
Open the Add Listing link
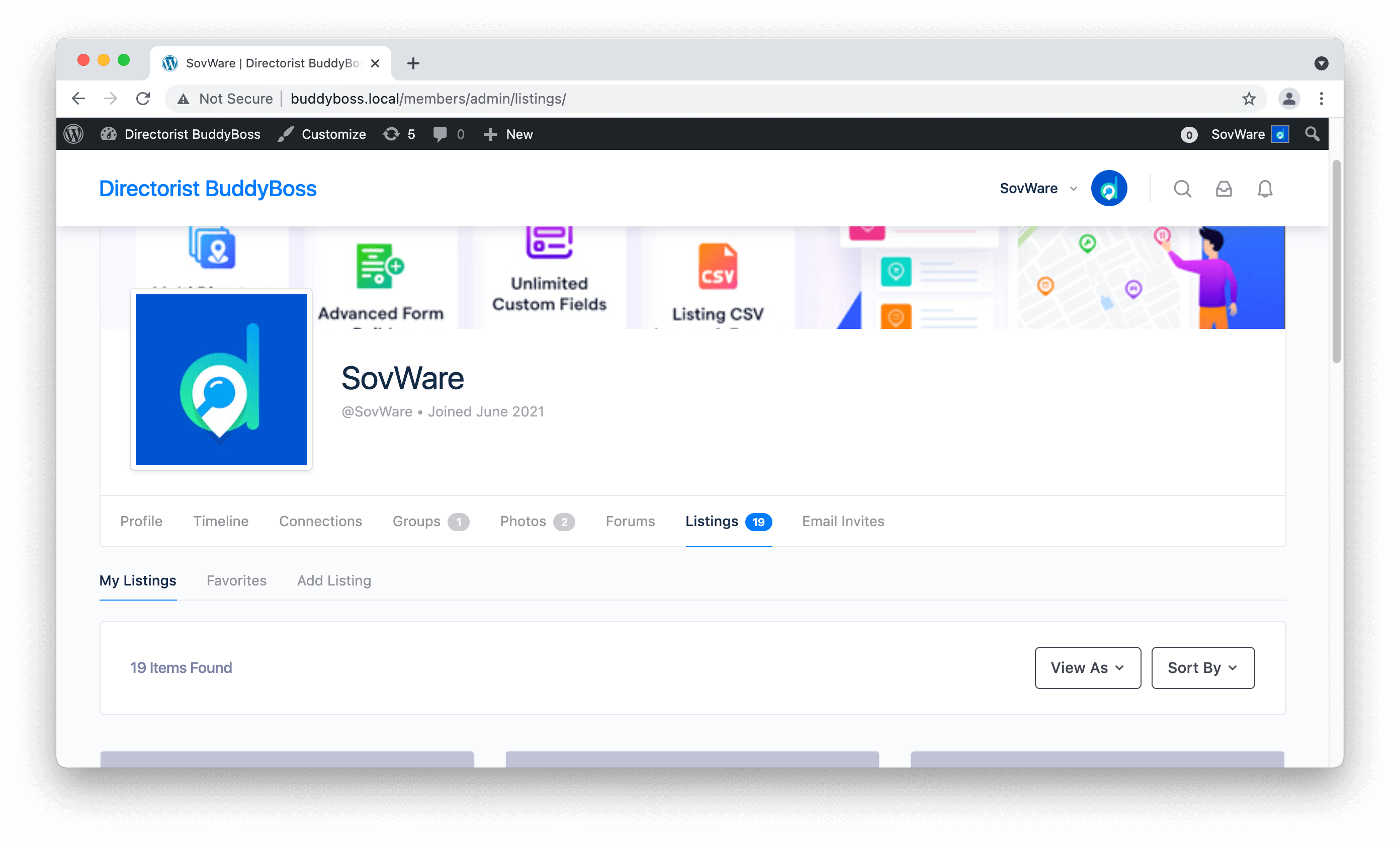[x=334, y=580]
